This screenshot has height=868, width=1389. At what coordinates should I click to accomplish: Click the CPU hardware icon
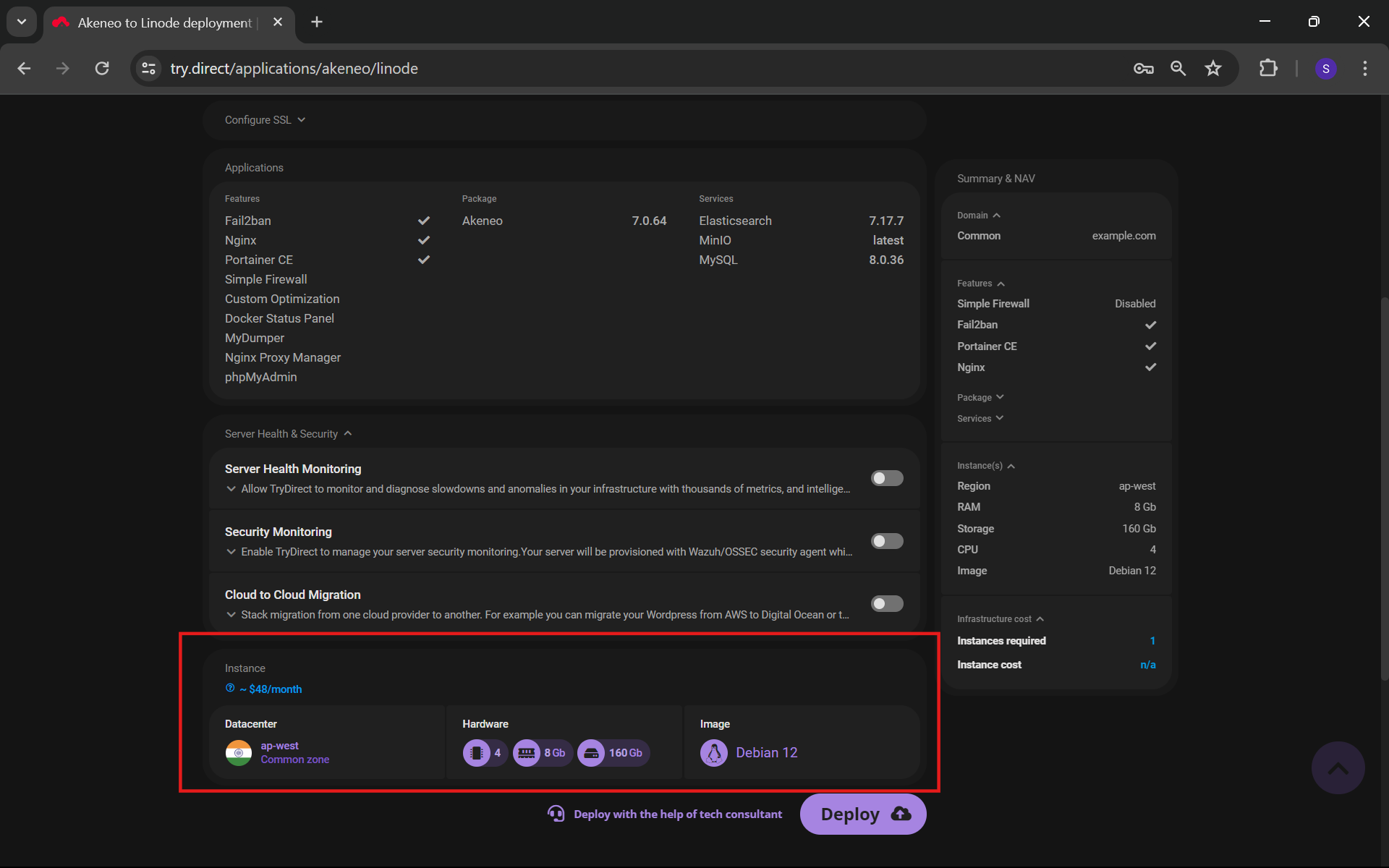[x=477, y=752]
